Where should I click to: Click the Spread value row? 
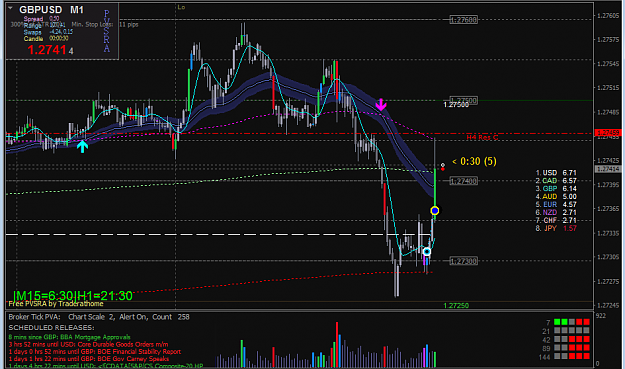click(x=41, y=19)
